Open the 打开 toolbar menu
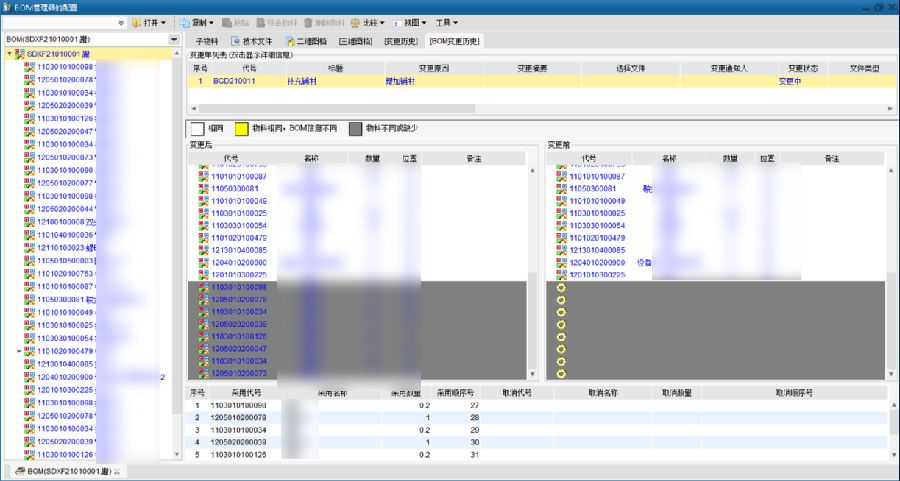The height and width of the screenshot is (481, 900). (x=148, y=22)
